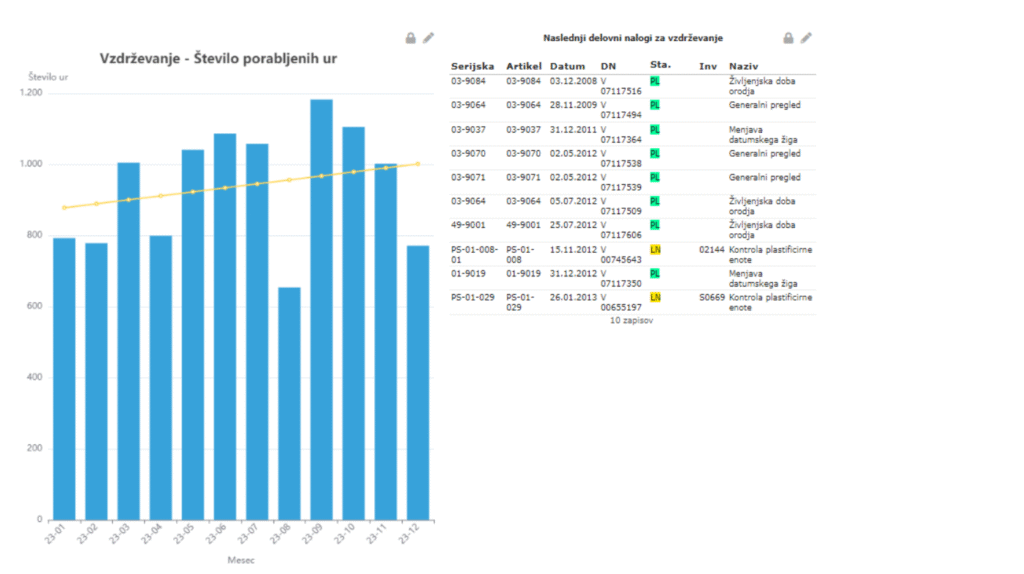Click the pencil edit icon above the chart

429,38
